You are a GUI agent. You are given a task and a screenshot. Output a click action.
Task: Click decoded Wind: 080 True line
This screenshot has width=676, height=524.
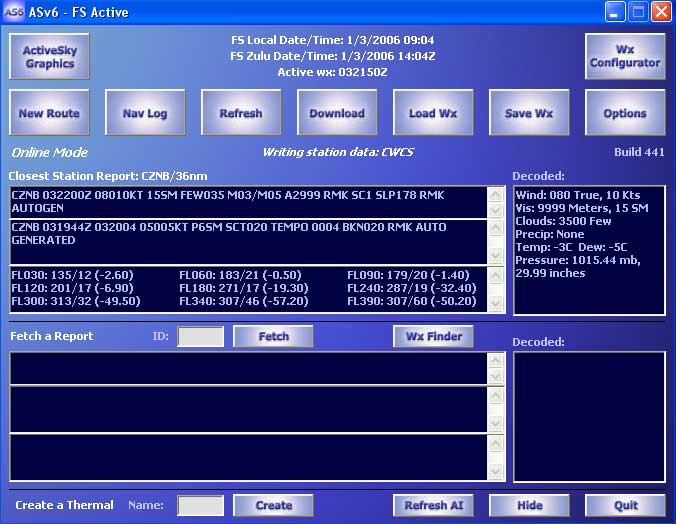[x=578, y=195]
